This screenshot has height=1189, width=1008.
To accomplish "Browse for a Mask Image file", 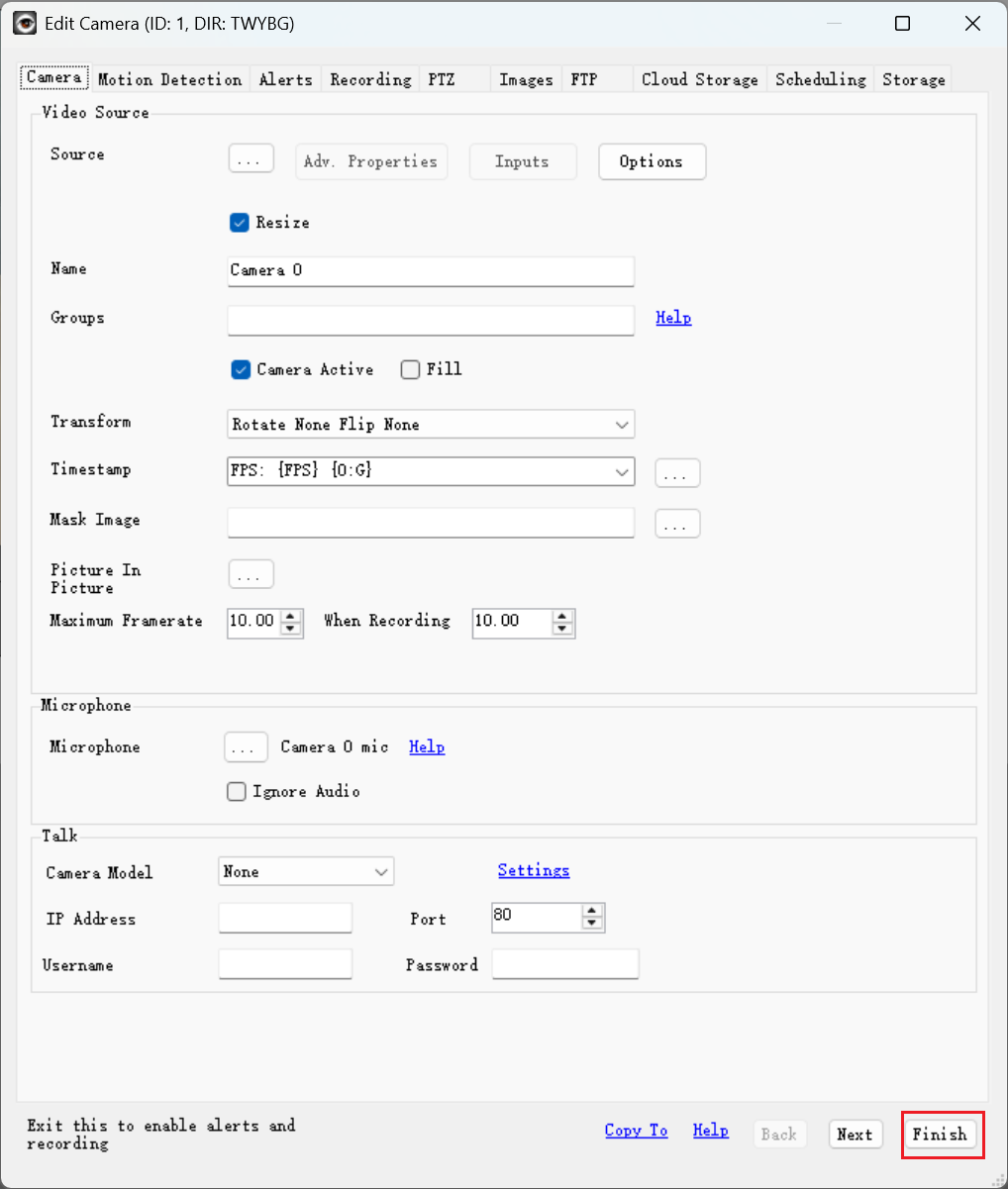I will (677, 523).
